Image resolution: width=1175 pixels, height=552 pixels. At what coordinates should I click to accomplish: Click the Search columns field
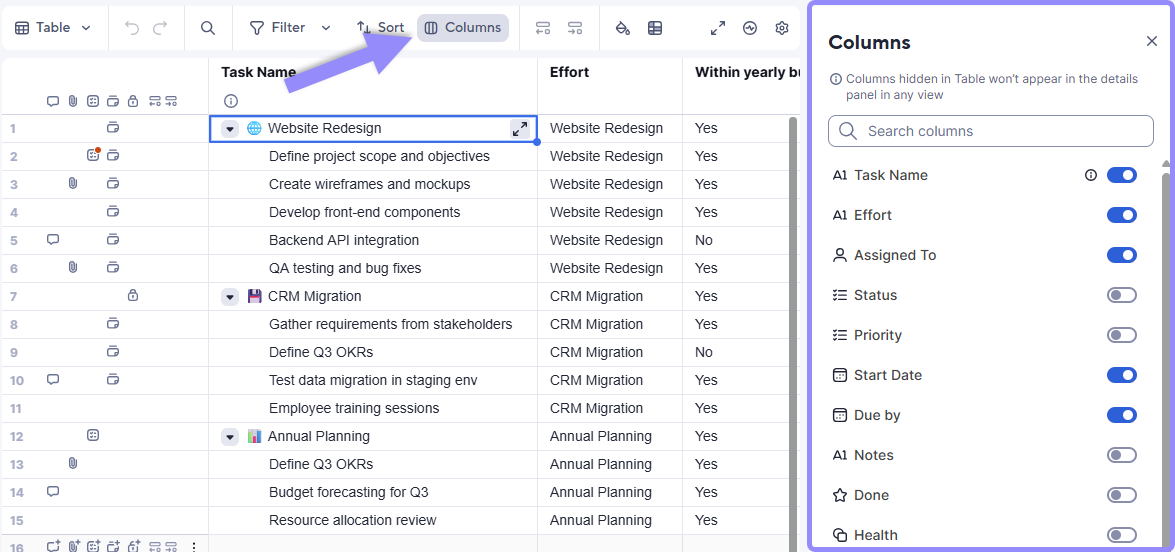pyautogui.click(x=991, y=131)
